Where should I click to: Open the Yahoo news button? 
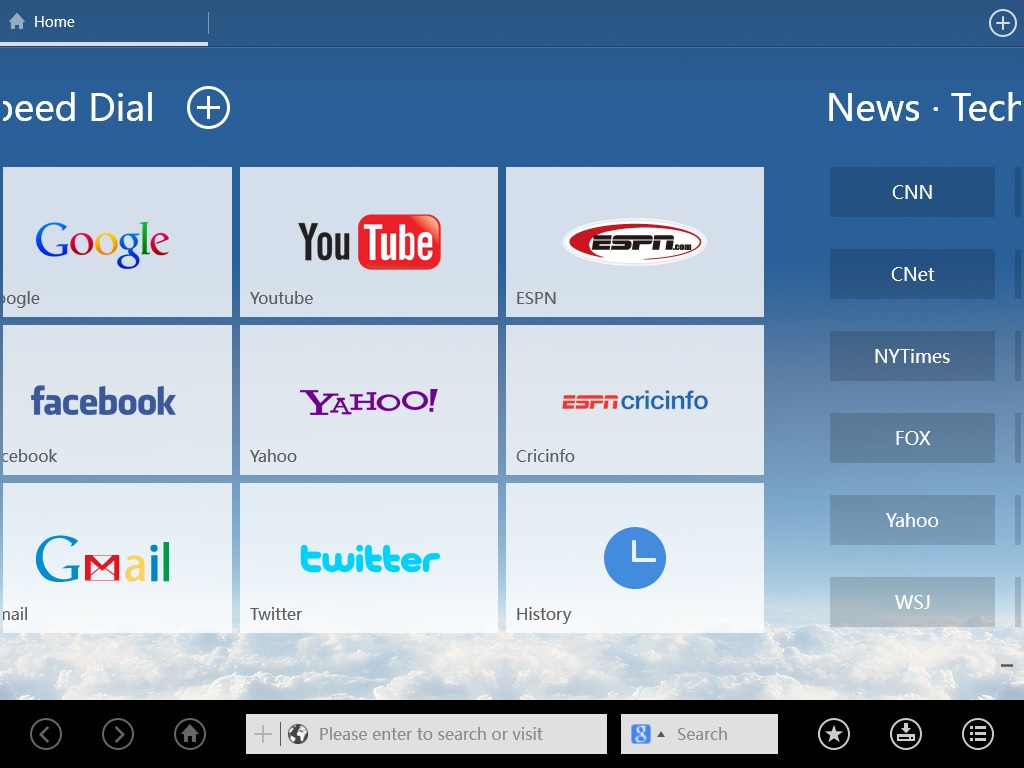pos(912,520)
